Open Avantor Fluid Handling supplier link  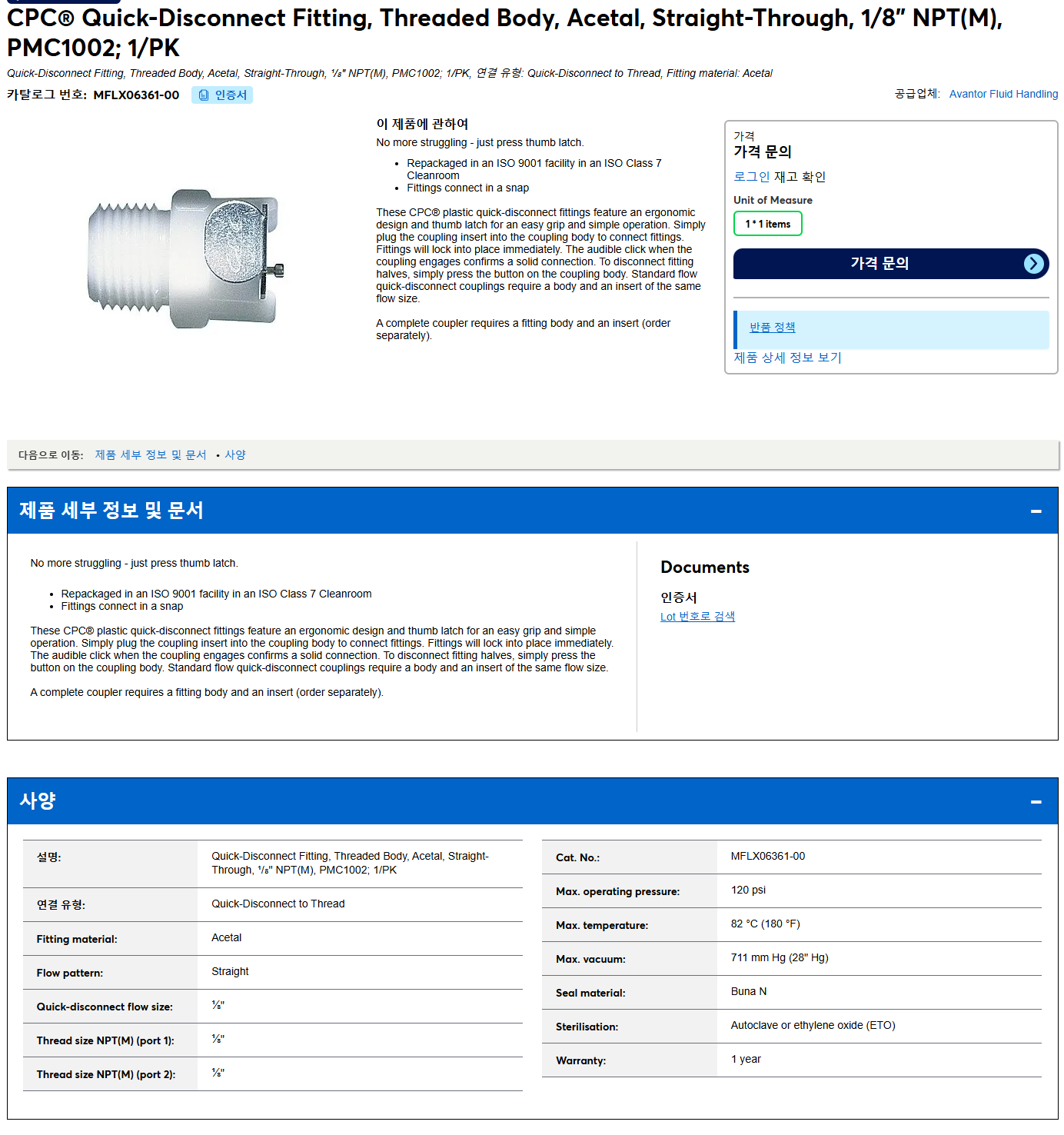tap(1003, 94)
